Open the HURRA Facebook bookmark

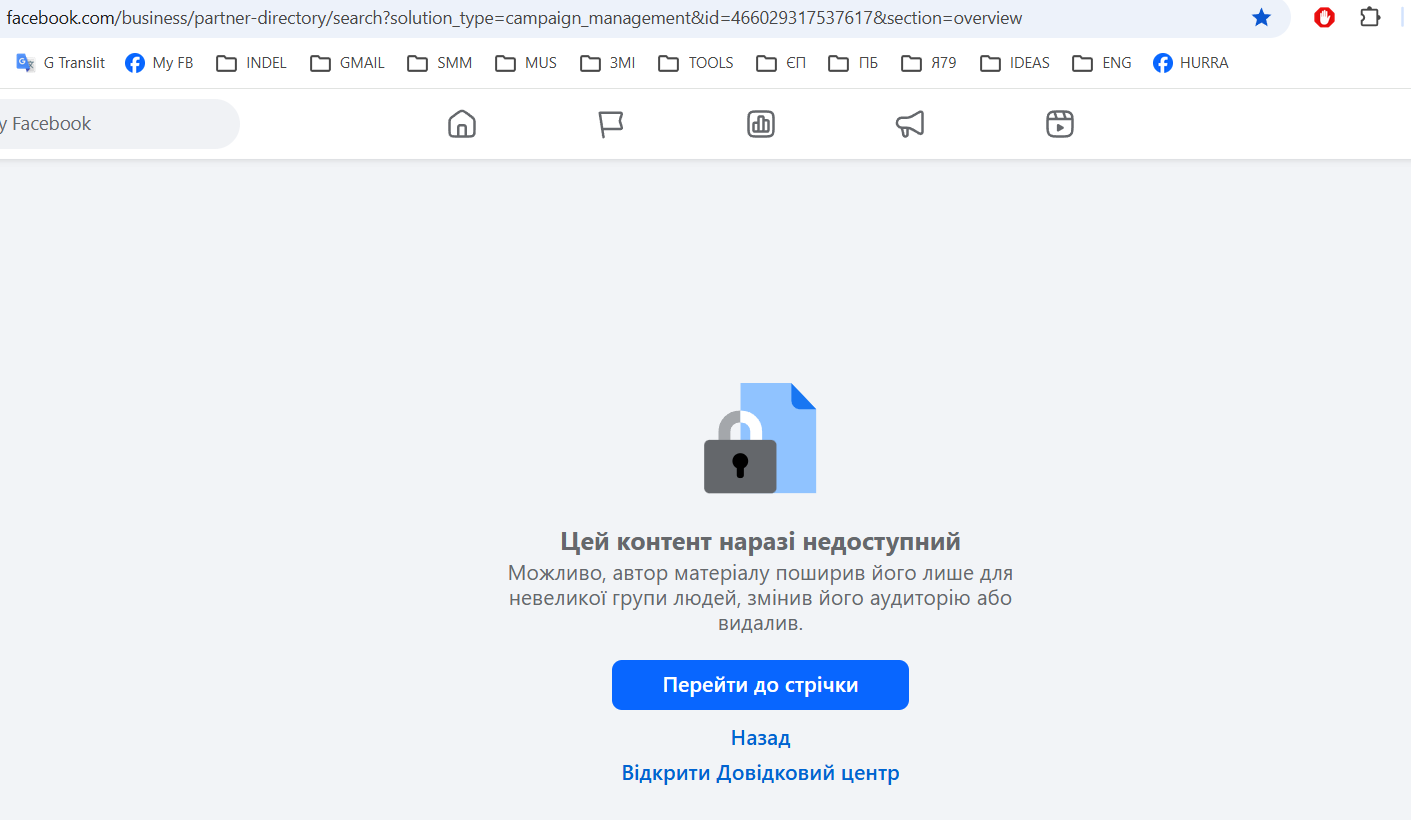(1190, 63)
